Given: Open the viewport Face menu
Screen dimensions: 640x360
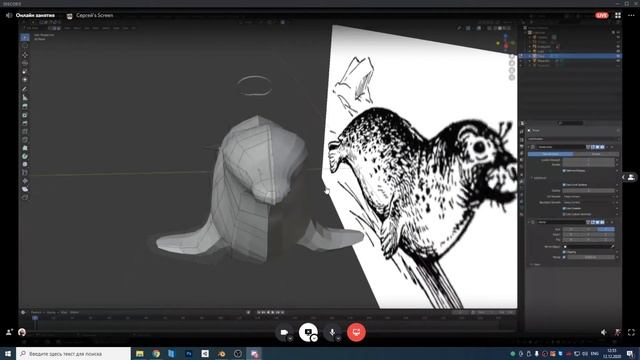Looking at the screenshot, I should coord(125,28).
